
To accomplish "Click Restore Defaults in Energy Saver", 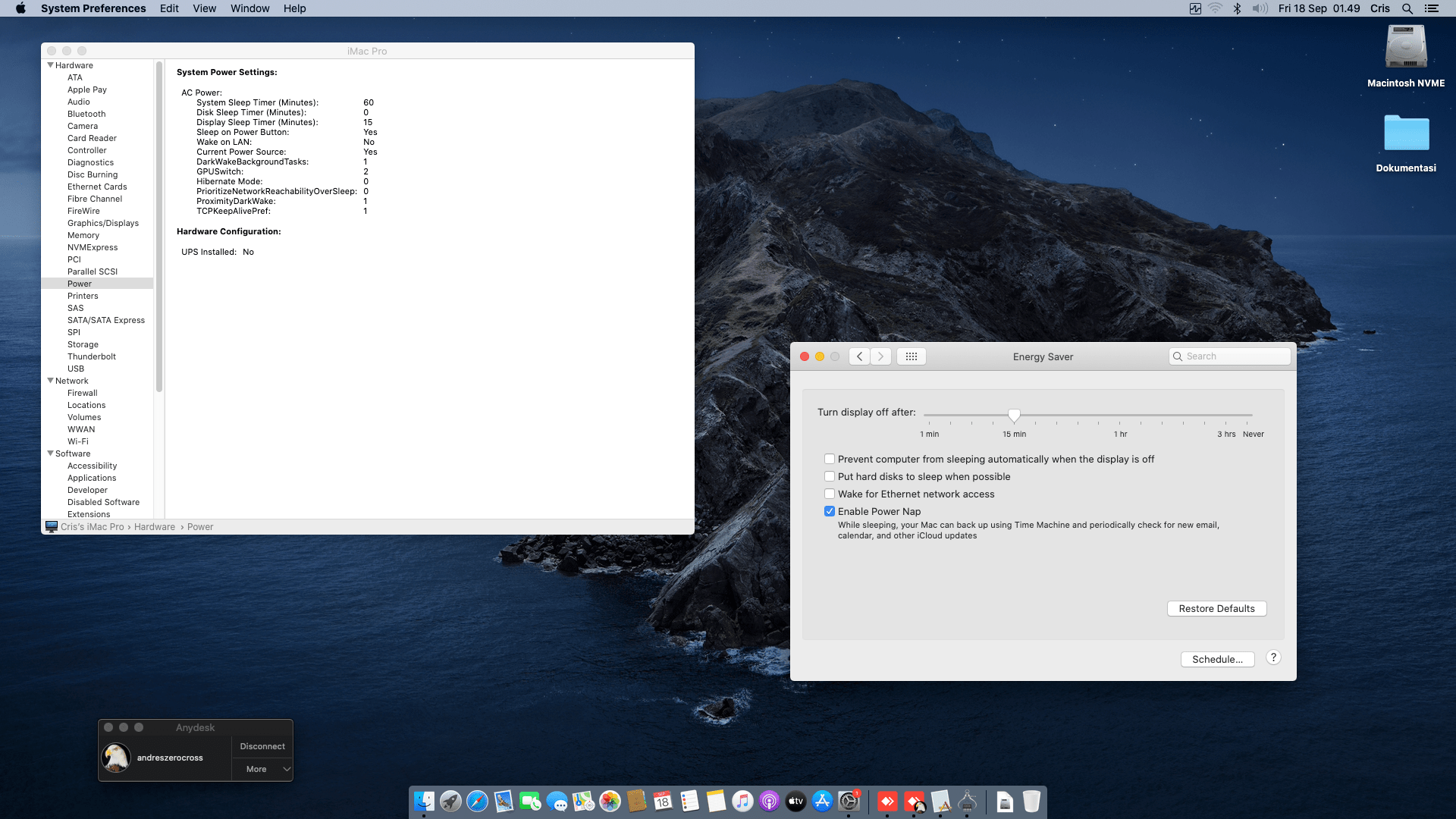I will pyautogui.click(x=1216, y=608).
